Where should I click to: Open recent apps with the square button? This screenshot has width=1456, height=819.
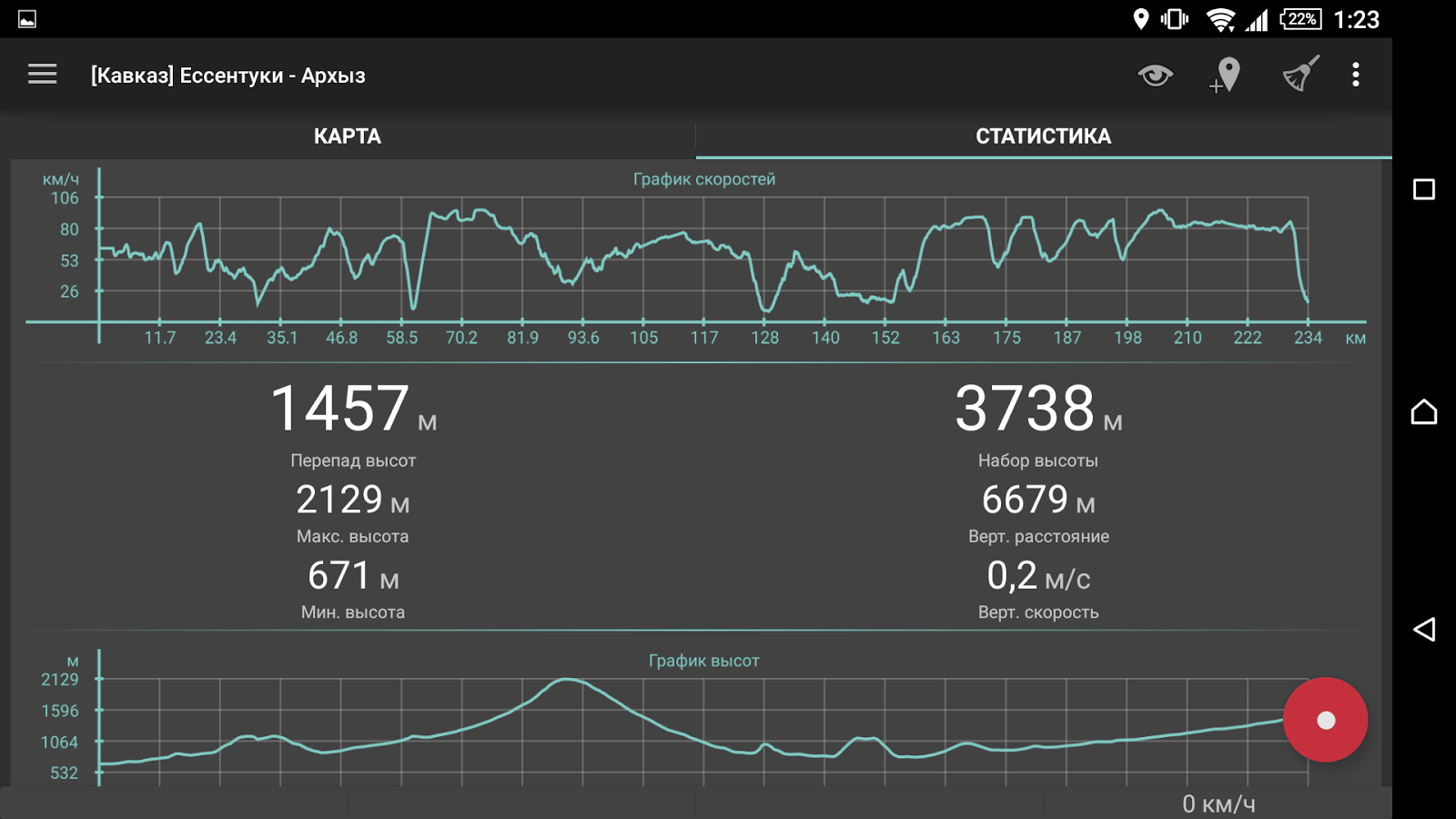[1424, 189]
